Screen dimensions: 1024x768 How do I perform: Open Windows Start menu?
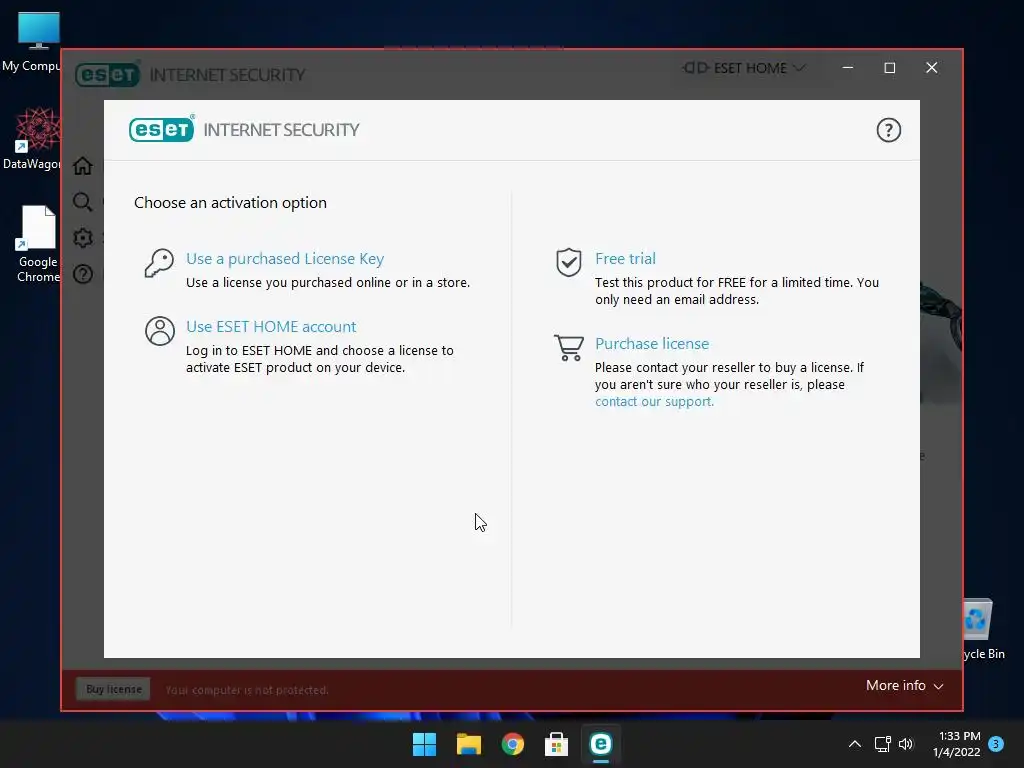(424, 744)
